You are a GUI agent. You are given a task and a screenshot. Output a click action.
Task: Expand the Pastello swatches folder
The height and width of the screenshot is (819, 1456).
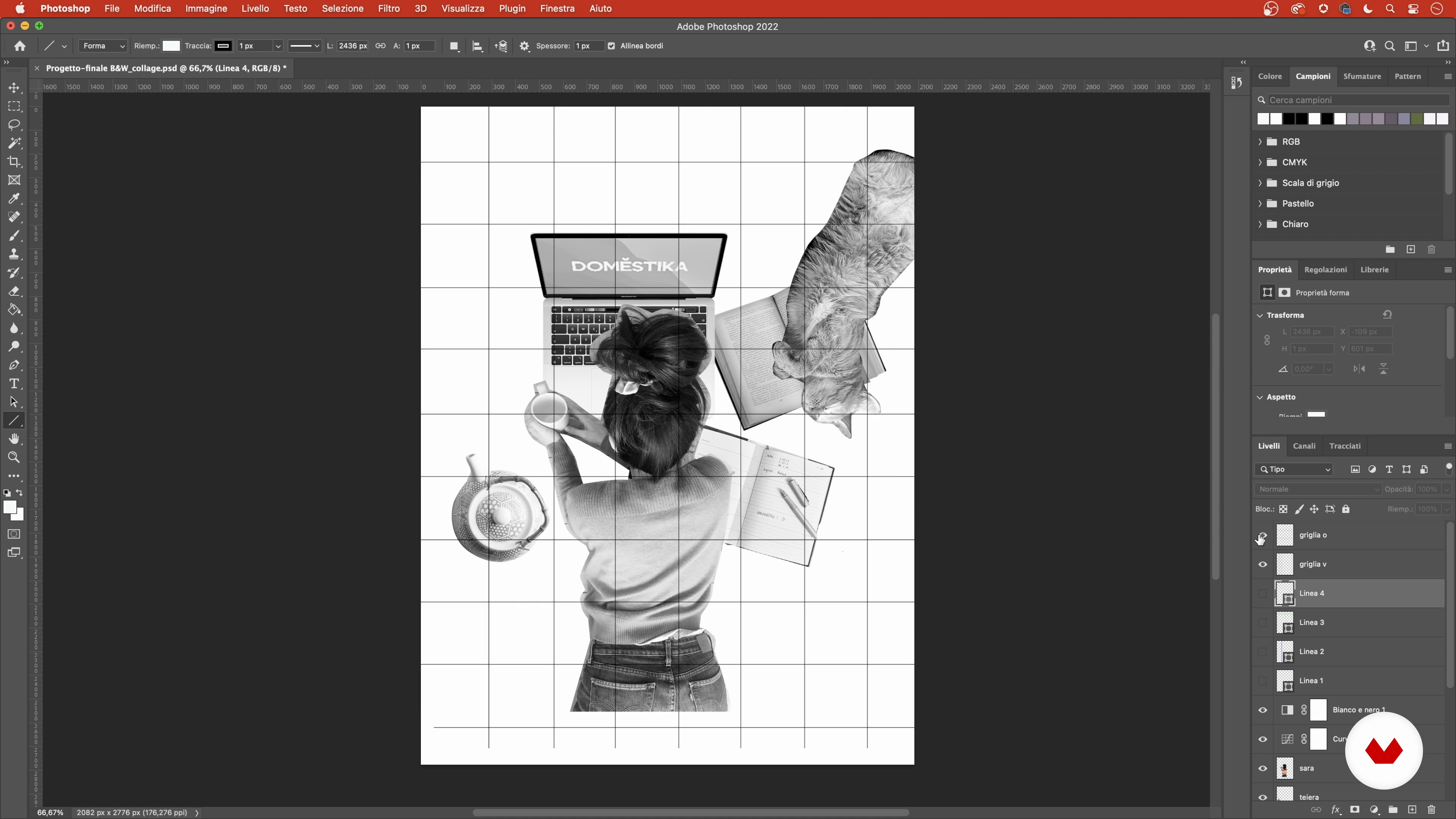(x=1260, y=204)
